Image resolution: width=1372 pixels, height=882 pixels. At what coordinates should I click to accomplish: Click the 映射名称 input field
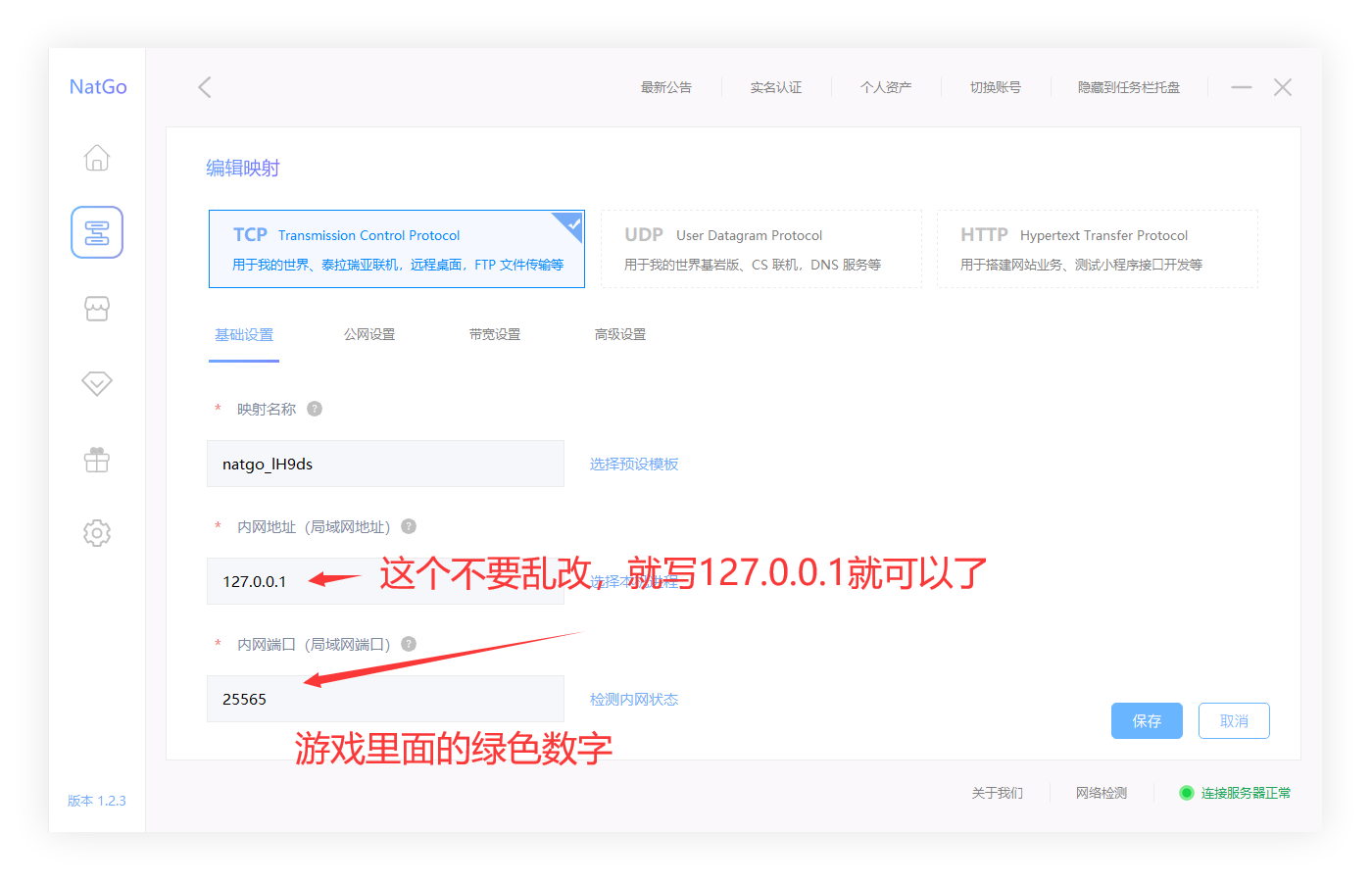point(385,464)
